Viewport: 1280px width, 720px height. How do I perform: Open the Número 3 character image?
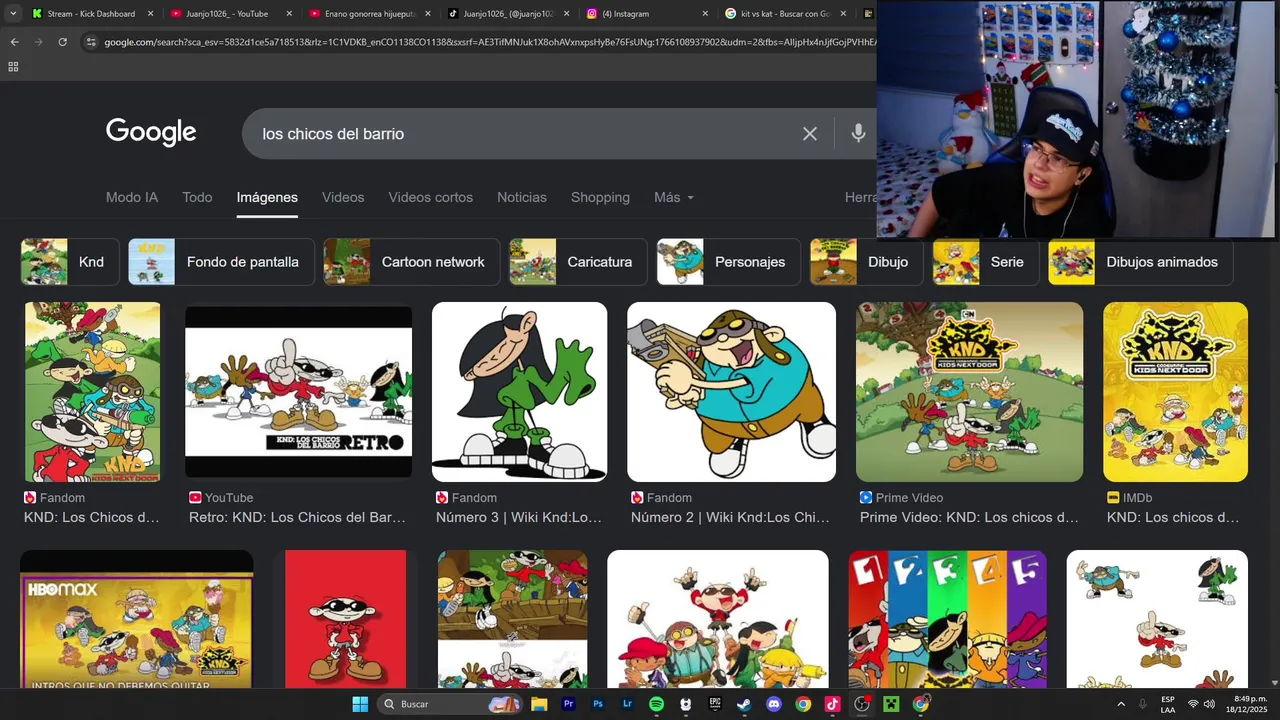[519, 392]
